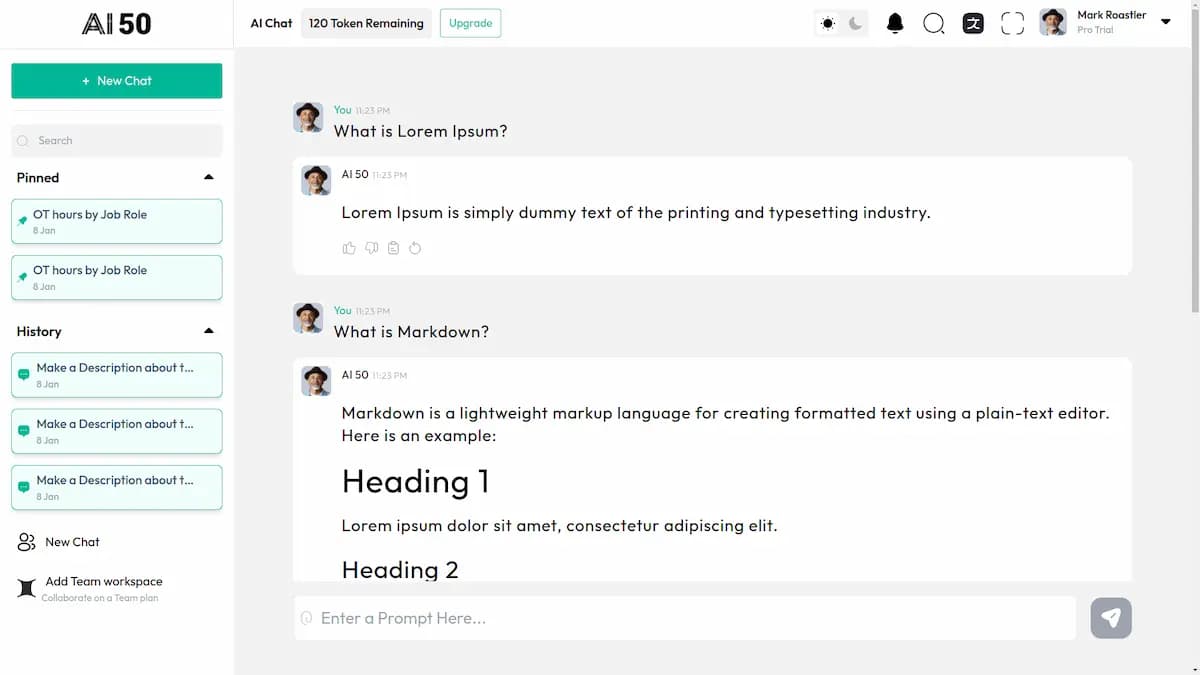Screen dimensions: 1200x675
Task: Toggle fullscreen mode icon
Action: tap(1012, 23)
